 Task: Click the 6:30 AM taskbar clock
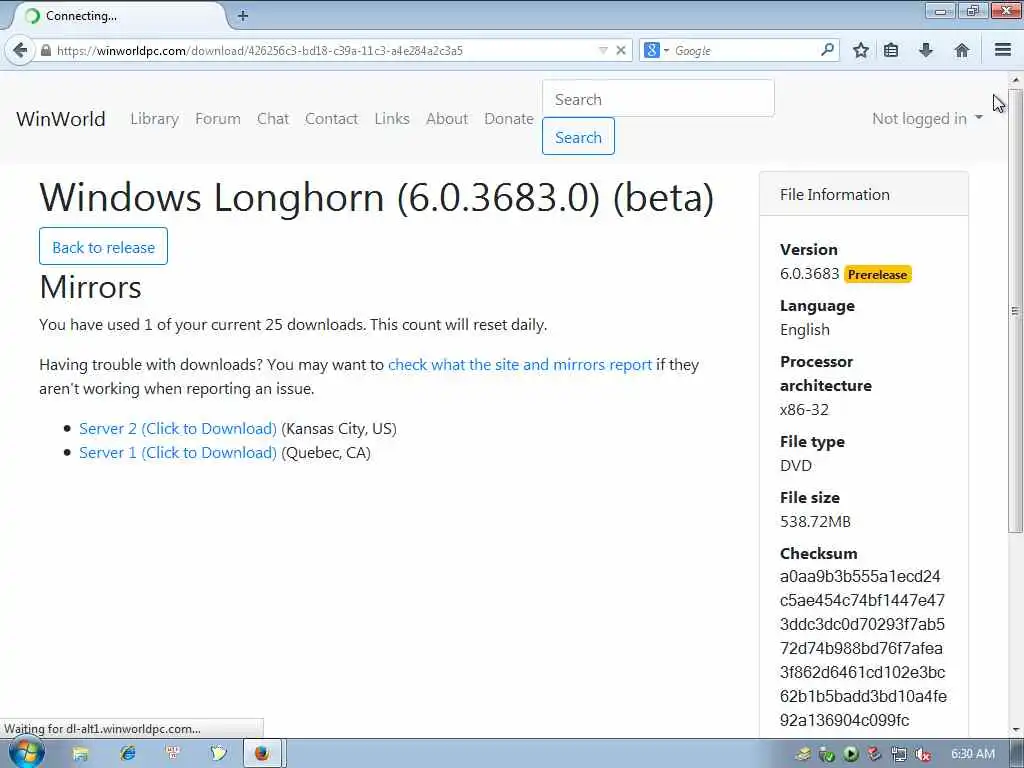972,754
